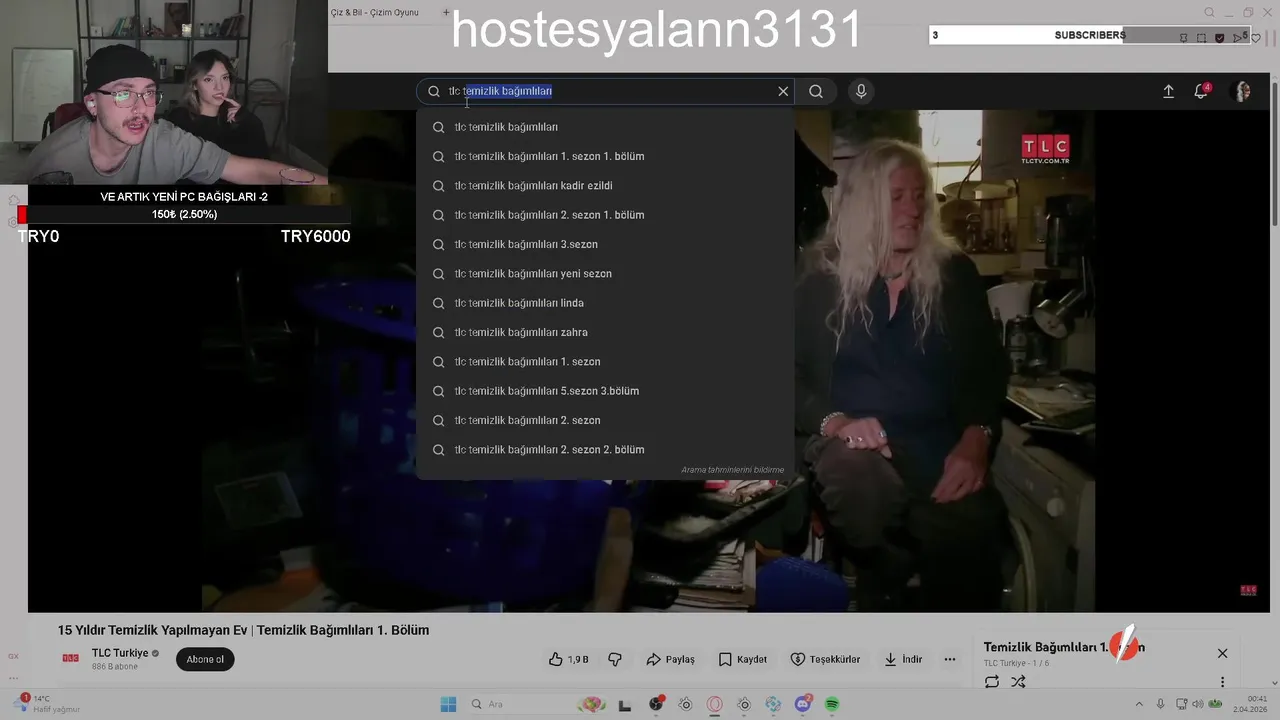
Task: Select suggestion 'tlc temizlik bağımlıları zahra'
Action: 605,332
